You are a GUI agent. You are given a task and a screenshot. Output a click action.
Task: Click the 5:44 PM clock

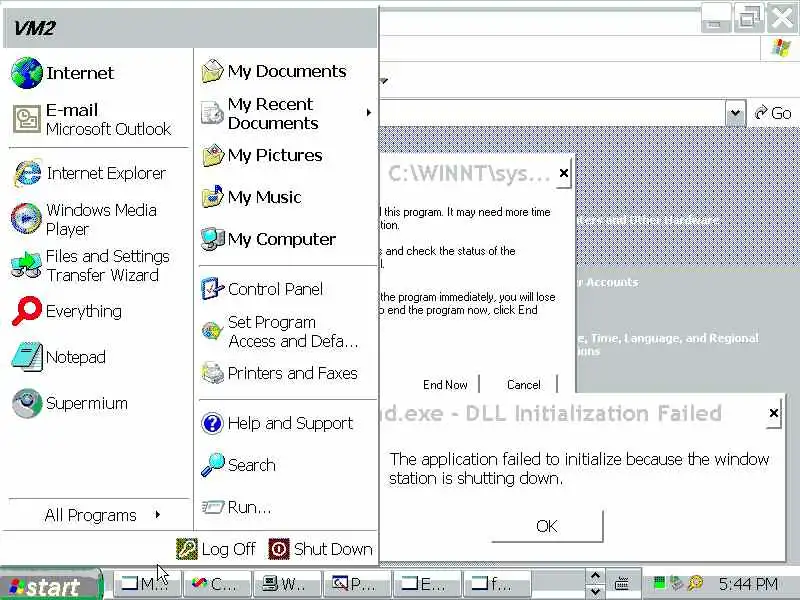click(748, 583)
